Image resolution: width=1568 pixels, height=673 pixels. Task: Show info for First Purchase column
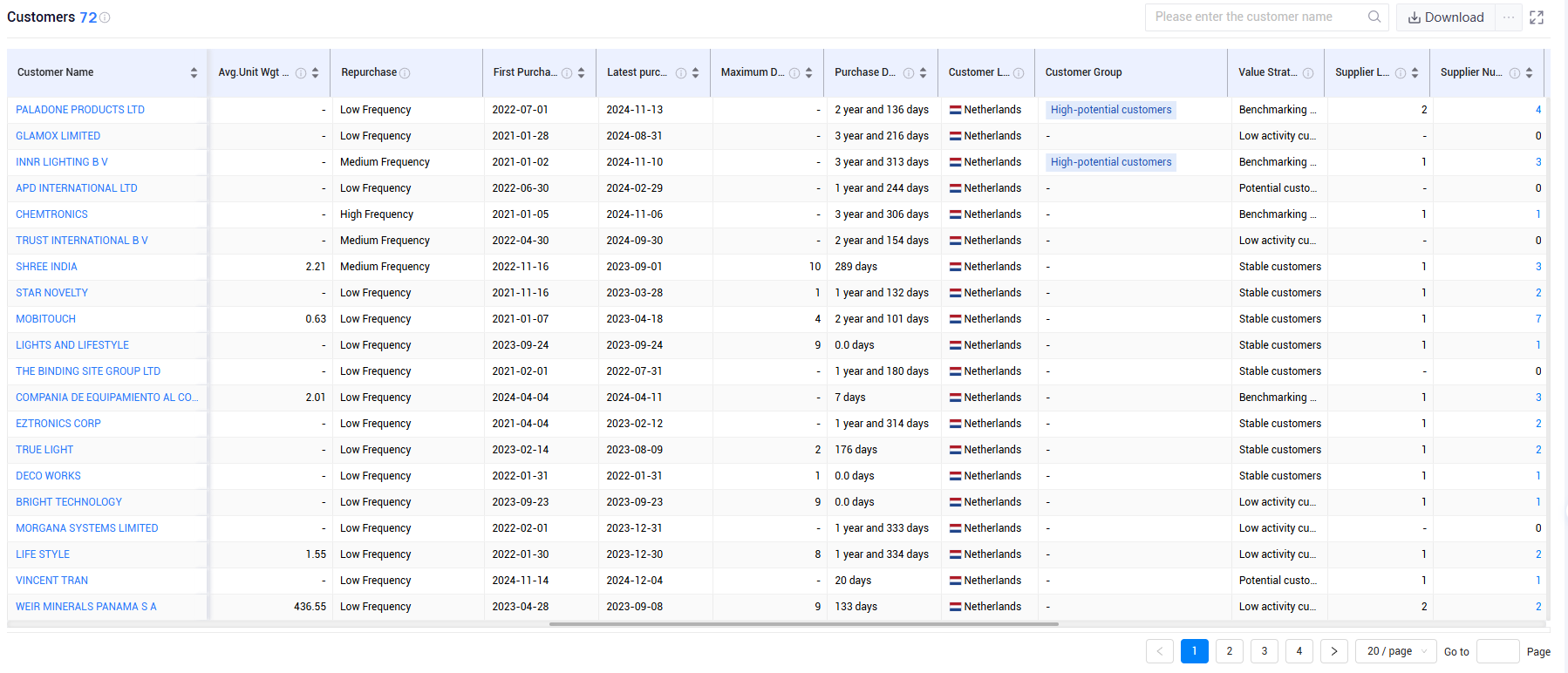[x=567, y=73]
